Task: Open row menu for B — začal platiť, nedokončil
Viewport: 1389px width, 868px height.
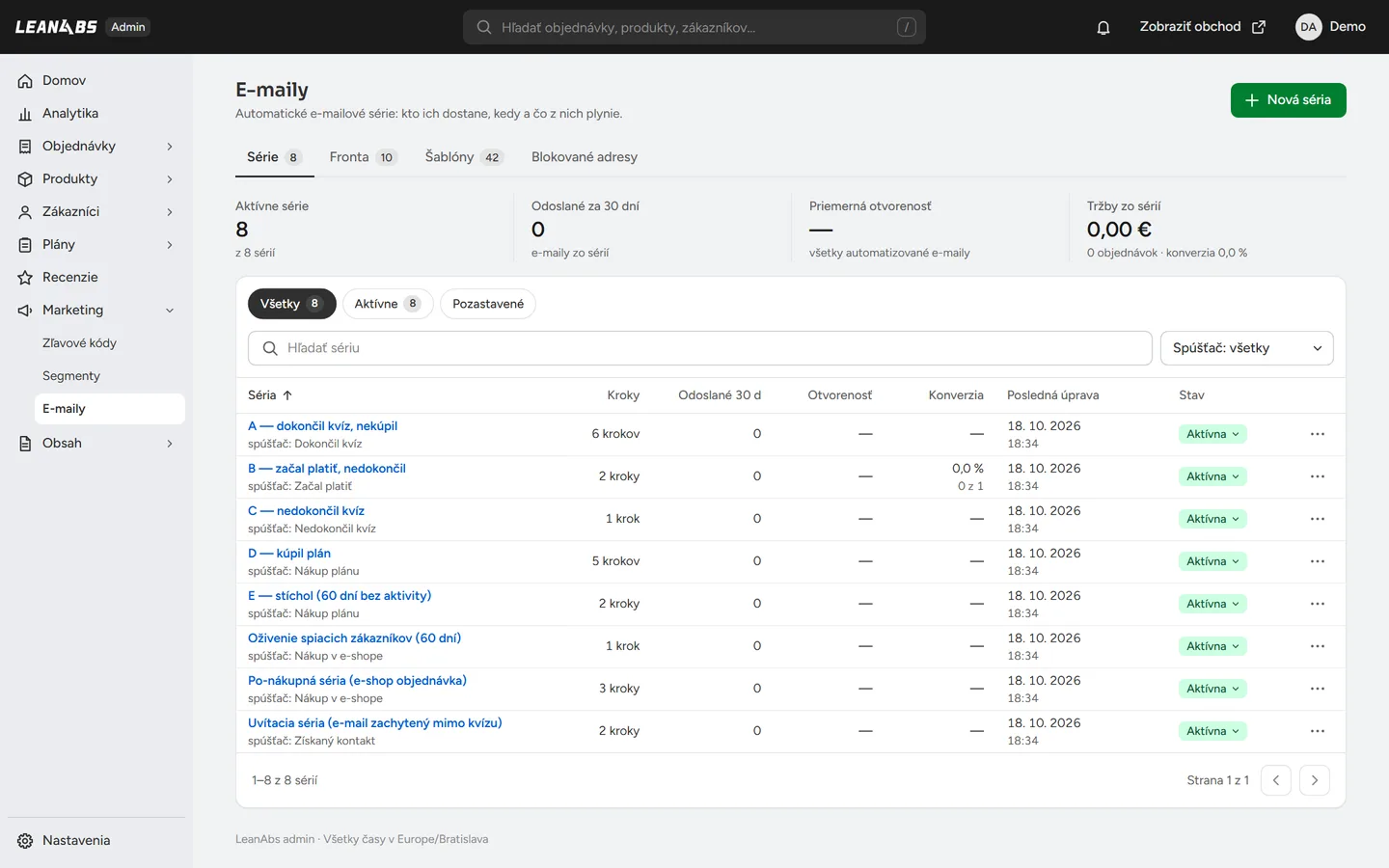Action: pyautogui.click(x=1318, y=476)
